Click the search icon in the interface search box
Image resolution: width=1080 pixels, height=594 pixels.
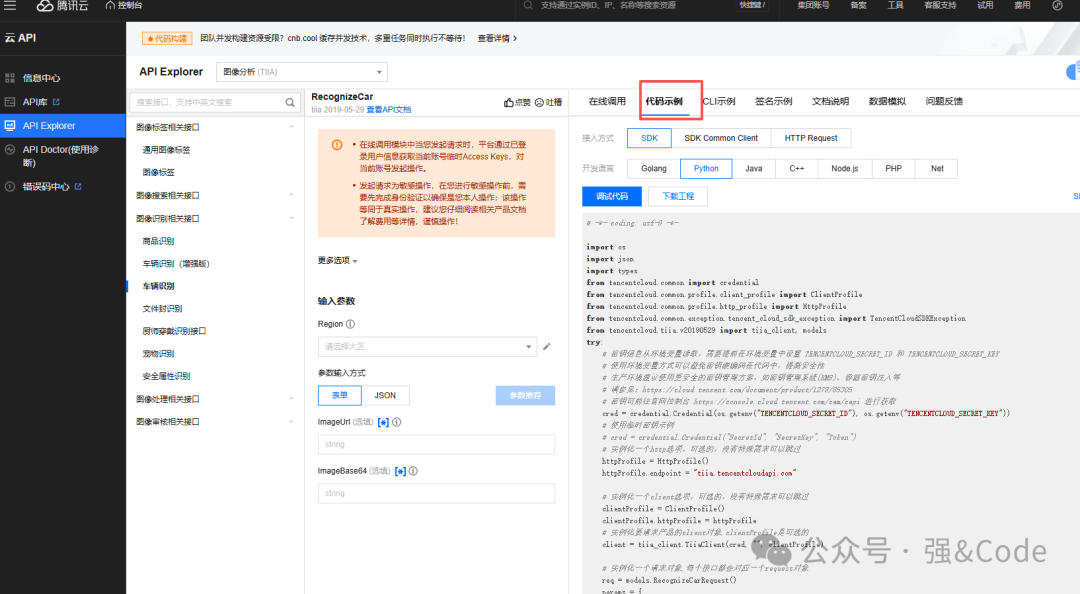coord(290,103)
